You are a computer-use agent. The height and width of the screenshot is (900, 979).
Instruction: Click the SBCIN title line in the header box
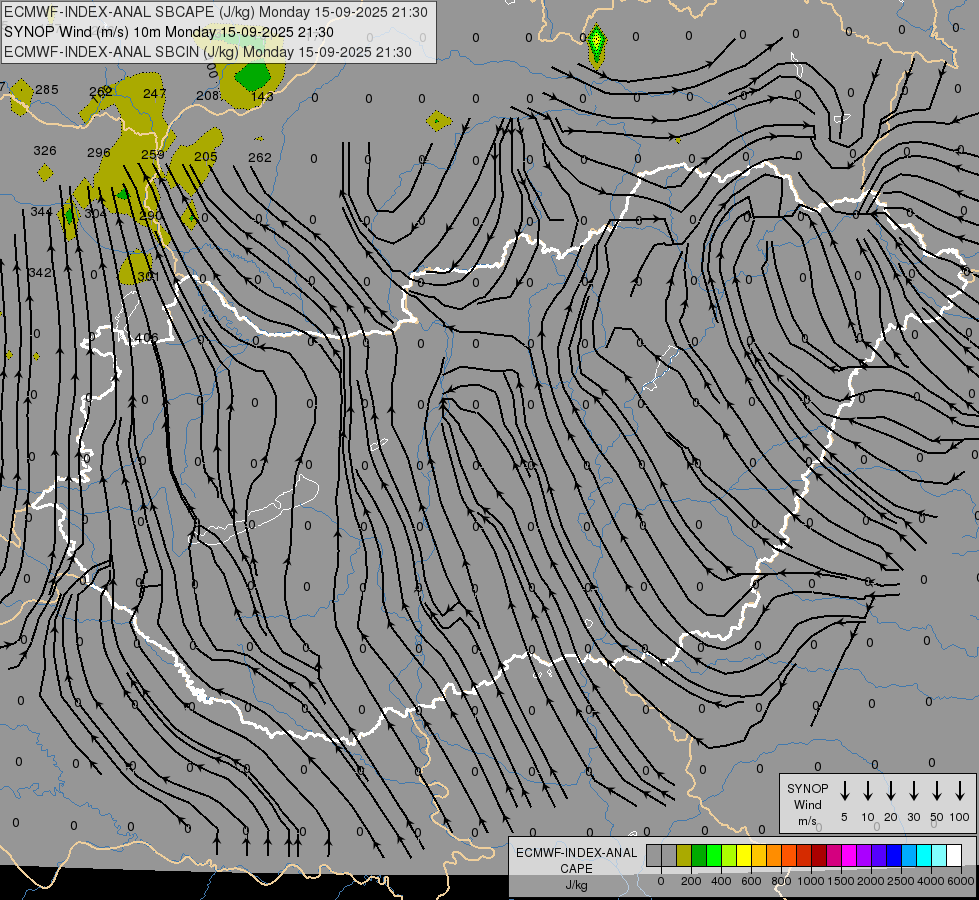point(208,52)
